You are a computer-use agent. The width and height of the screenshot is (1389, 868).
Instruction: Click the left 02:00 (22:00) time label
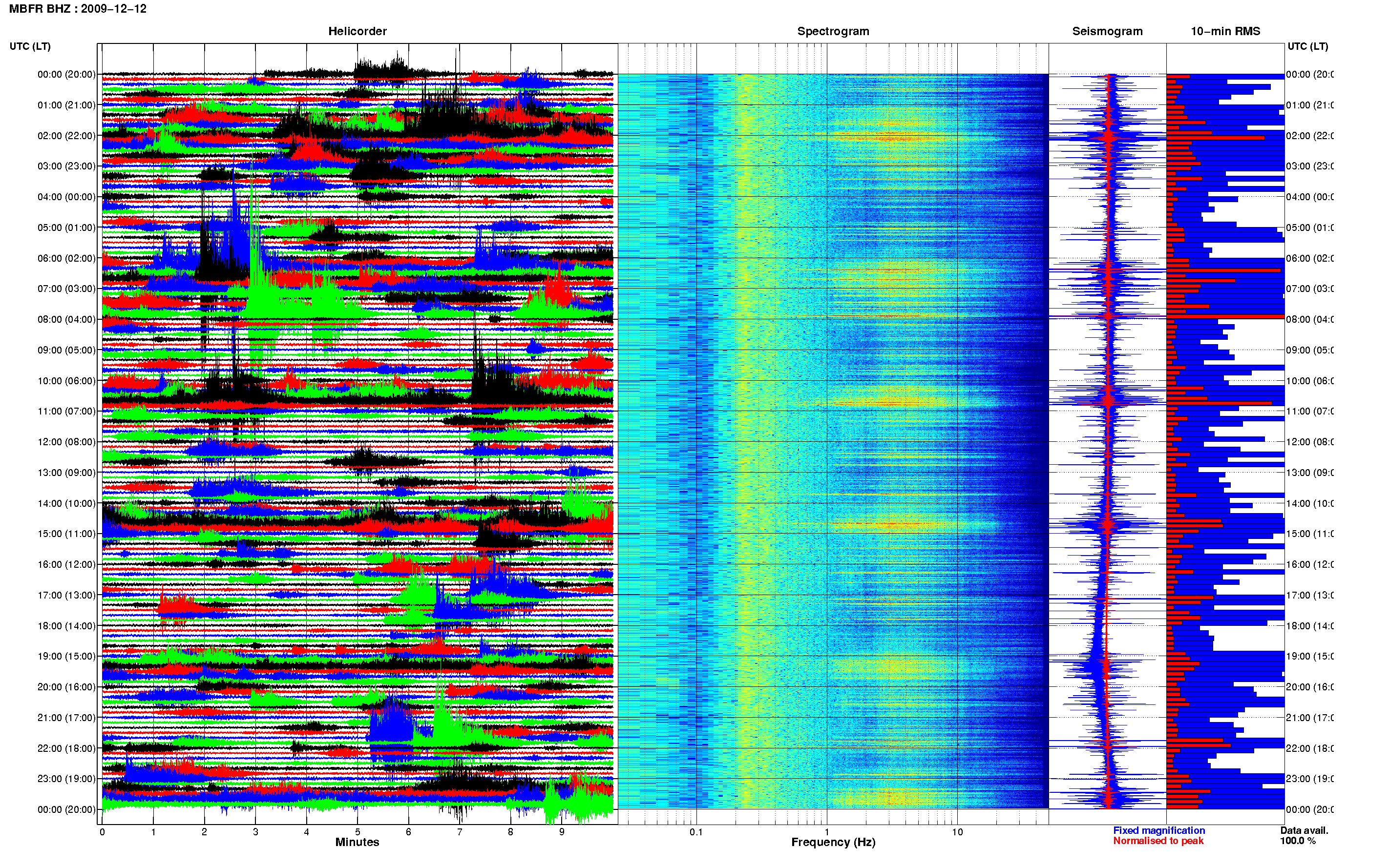pyautogui.click(x=66, y=136)
